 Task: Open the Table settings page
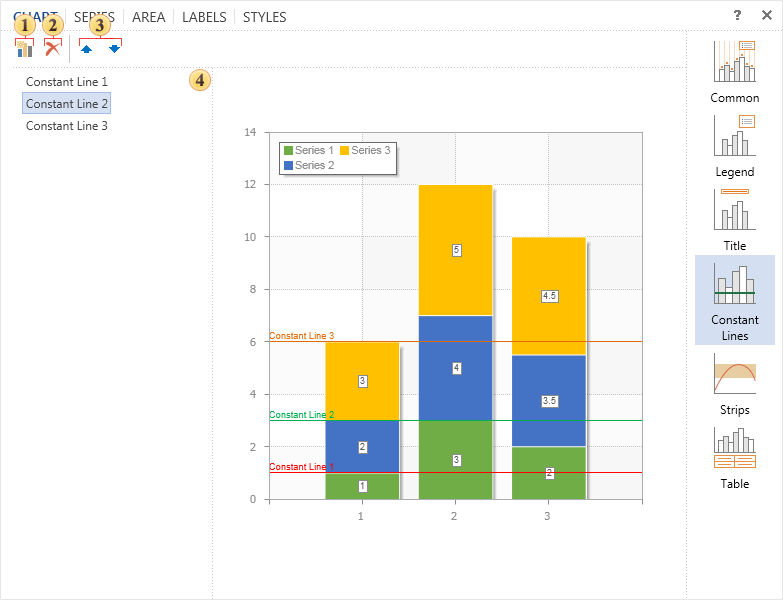coord(734,459)
